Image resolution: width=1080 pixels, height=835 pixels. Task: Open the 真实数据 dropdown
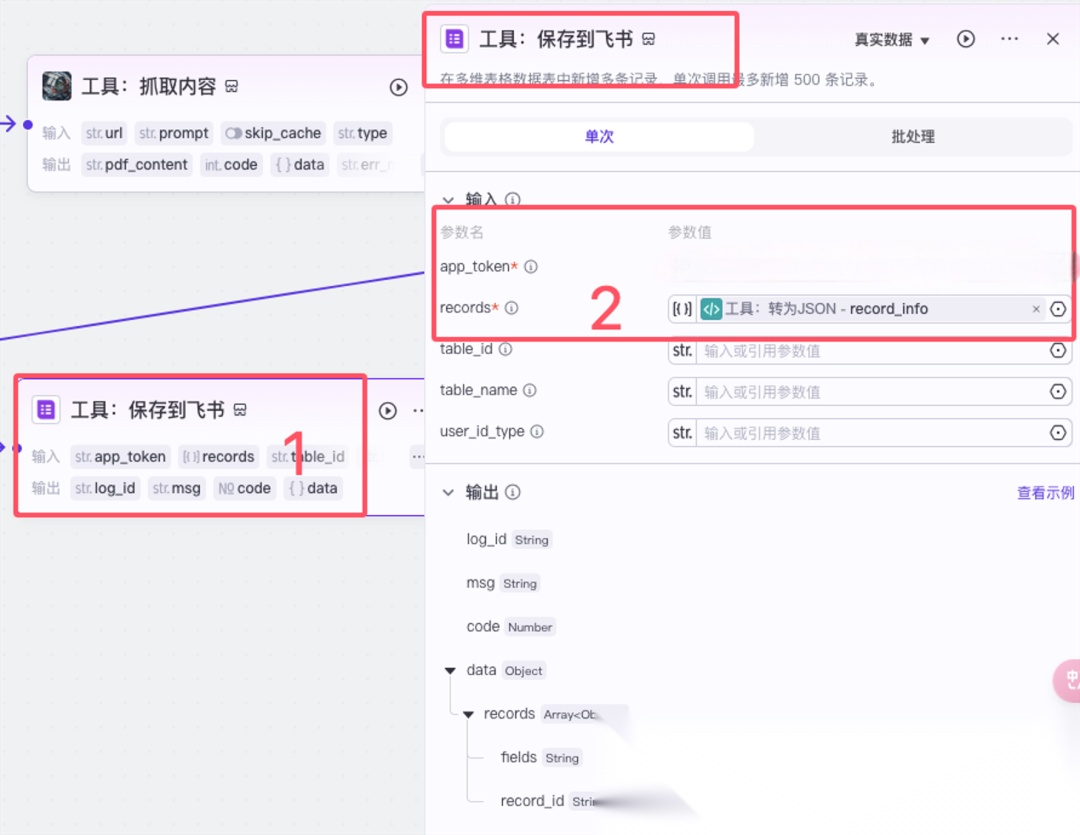pos(891,40)
